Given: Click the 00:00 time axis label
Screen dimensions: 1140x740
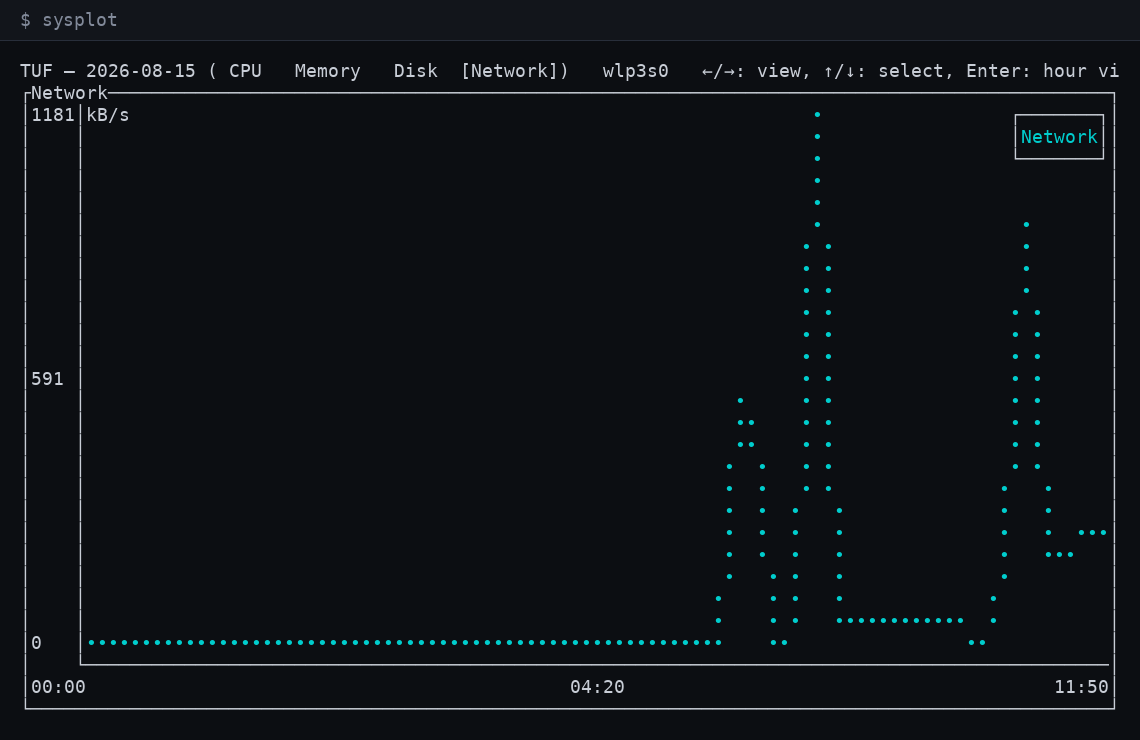Looking at the screenshot, I should pos(58,687).
